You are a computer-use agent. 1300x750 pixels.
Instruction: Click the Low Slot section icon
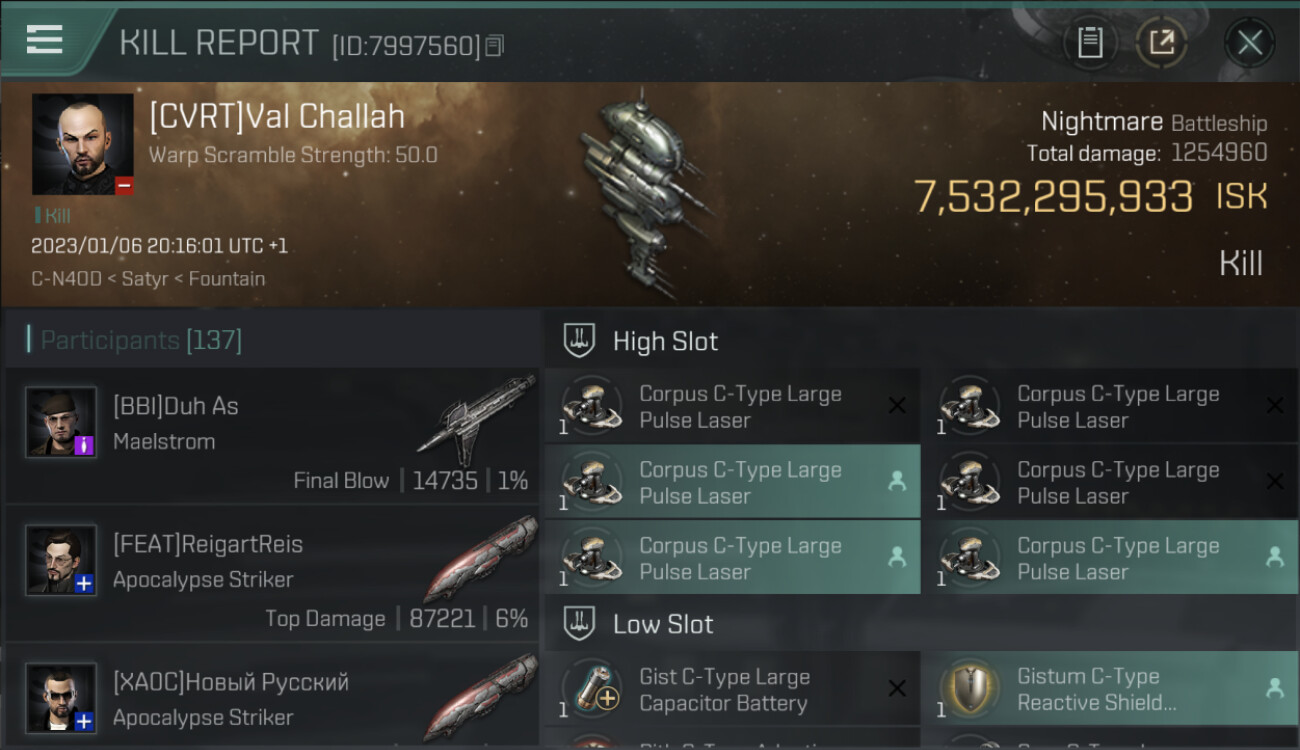[580, 624]
